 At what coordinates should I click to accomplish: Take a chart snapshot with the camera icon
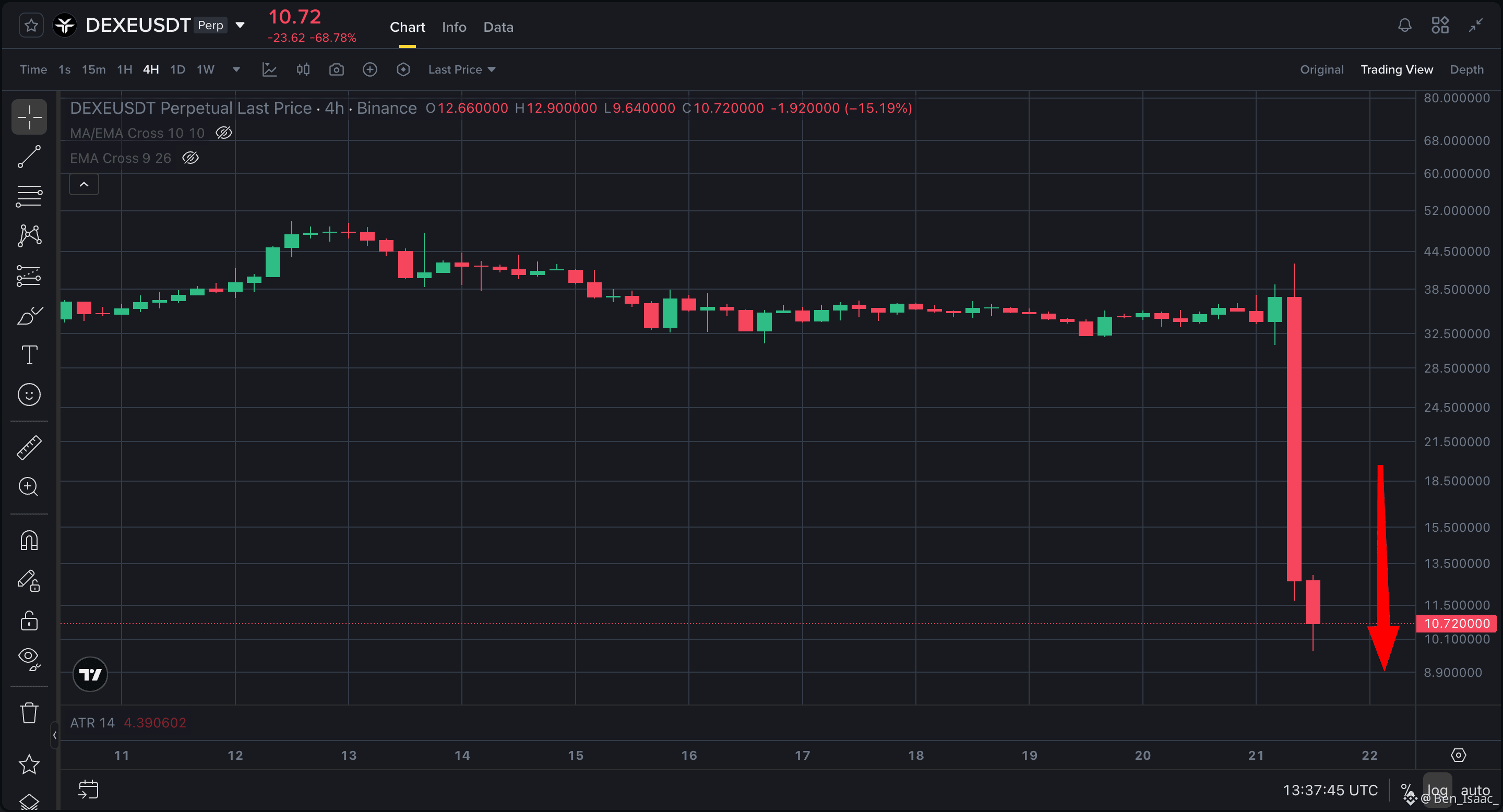coord(336,69)
